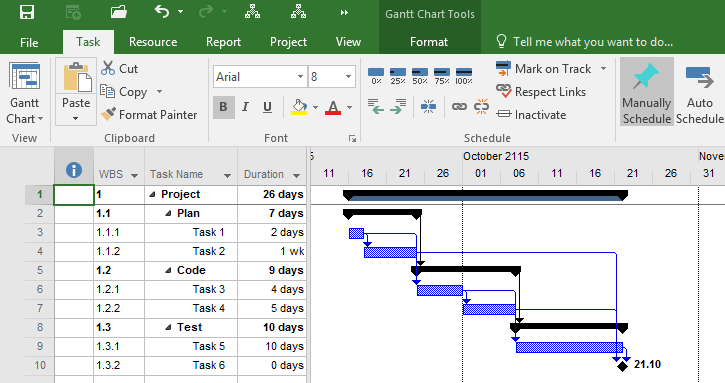Mark task 100% complete

[464, 76]
